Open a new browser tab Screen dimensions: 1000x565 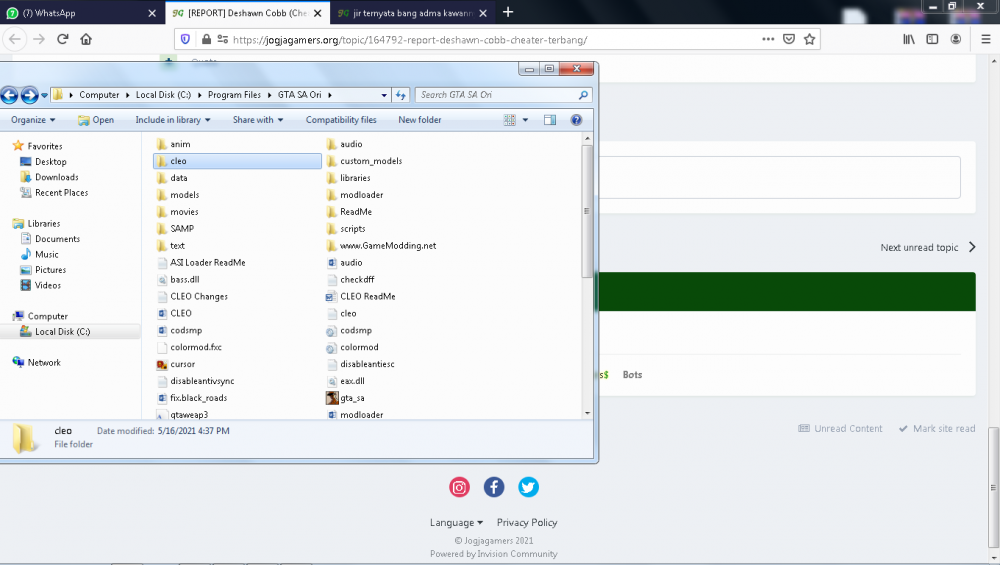click(508, 12)
